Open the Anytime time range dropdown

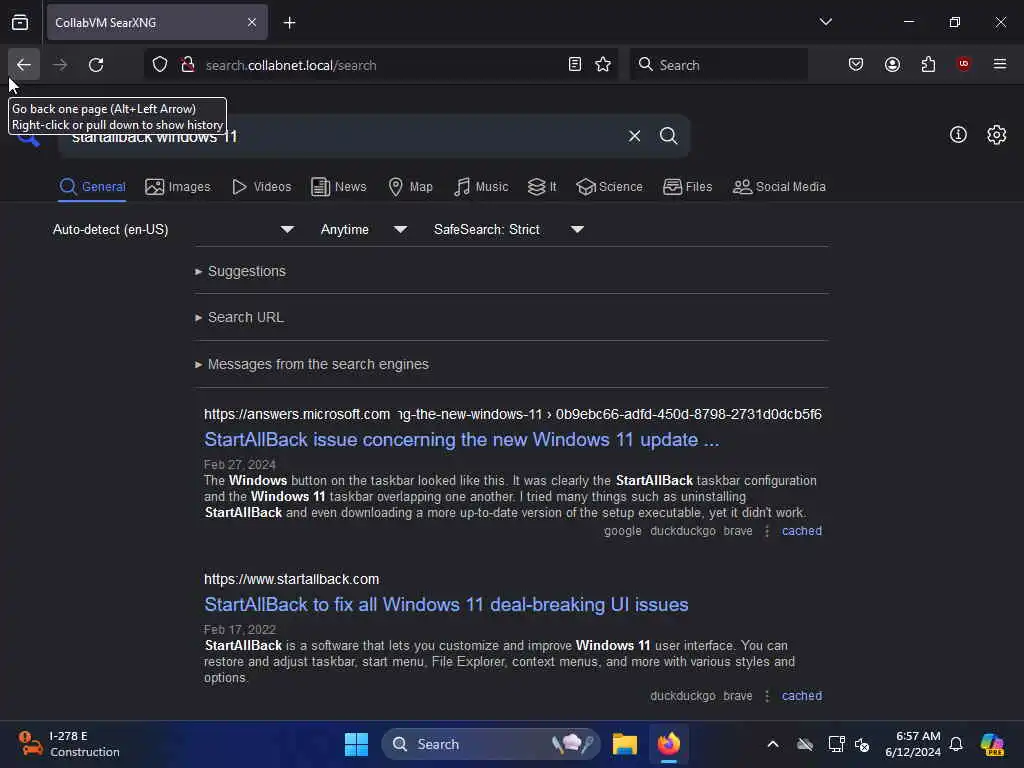tap(364, 229)
